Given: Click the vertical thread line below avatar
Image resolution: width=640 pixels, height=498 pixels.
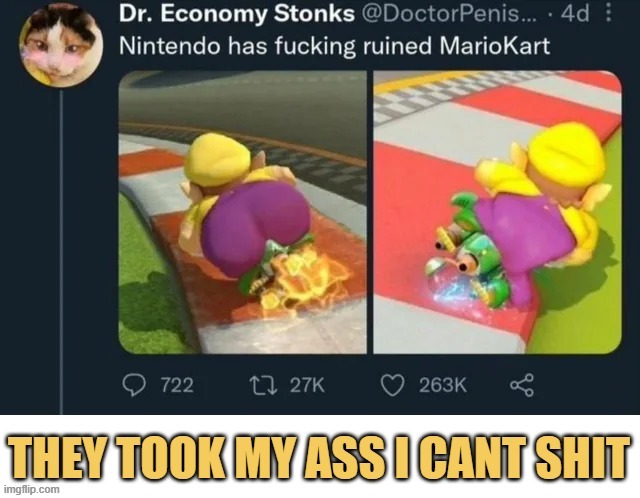Looking at the screenshot, I should (x=62, y=252).
